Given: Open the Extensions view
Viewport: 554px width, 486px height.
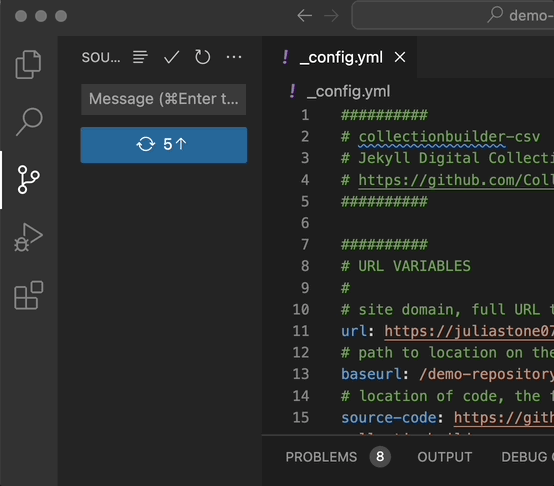Looking at the screenshot, I should click(28, 295).
